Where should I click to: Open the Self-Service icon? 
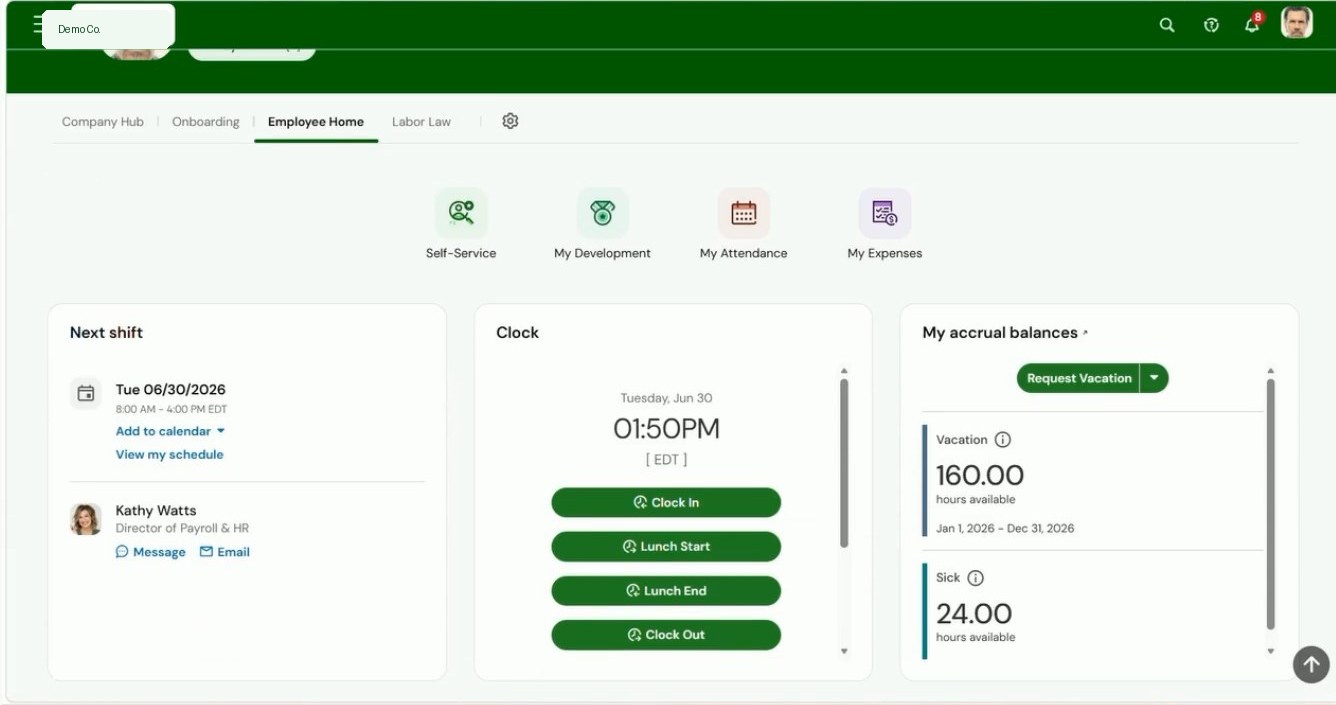(461, 213)
